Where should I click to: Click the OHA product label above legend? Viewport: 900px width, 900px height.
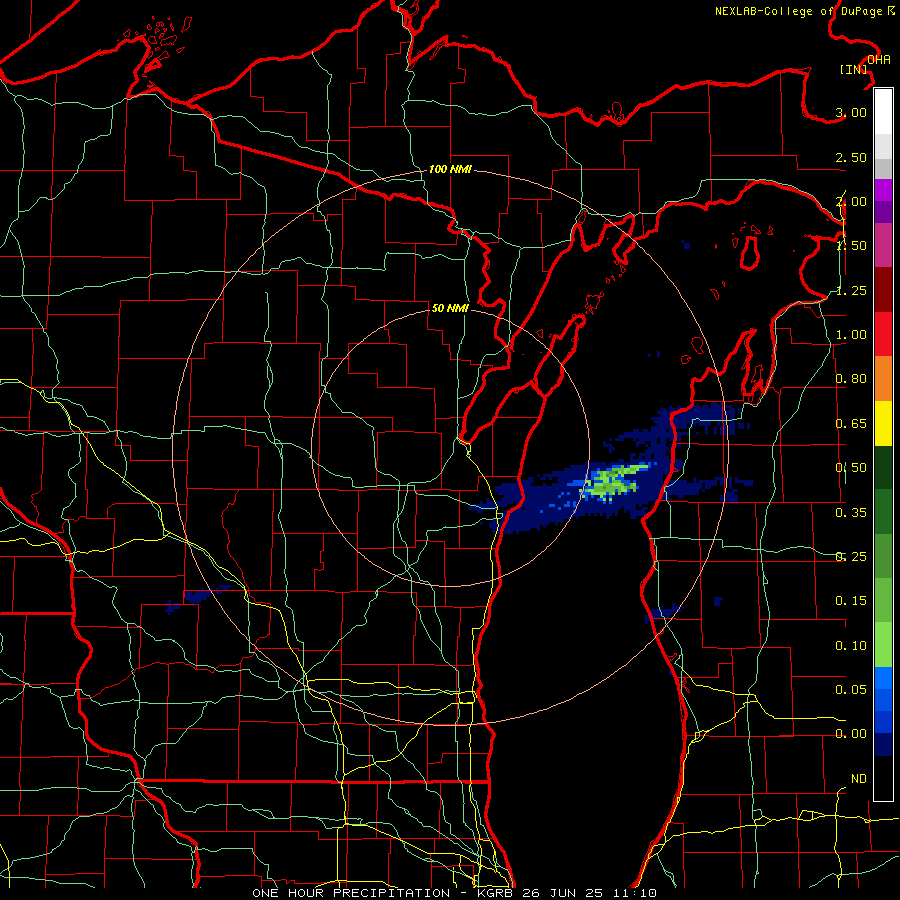click(879, 59)
